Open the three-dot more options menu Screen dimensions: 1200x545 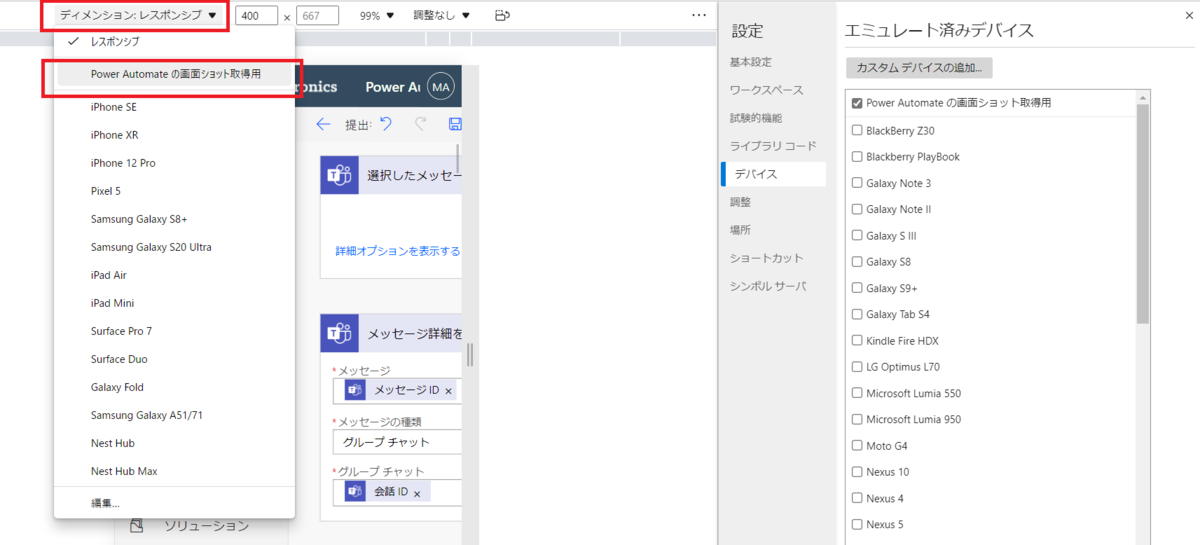pos(699,16)
